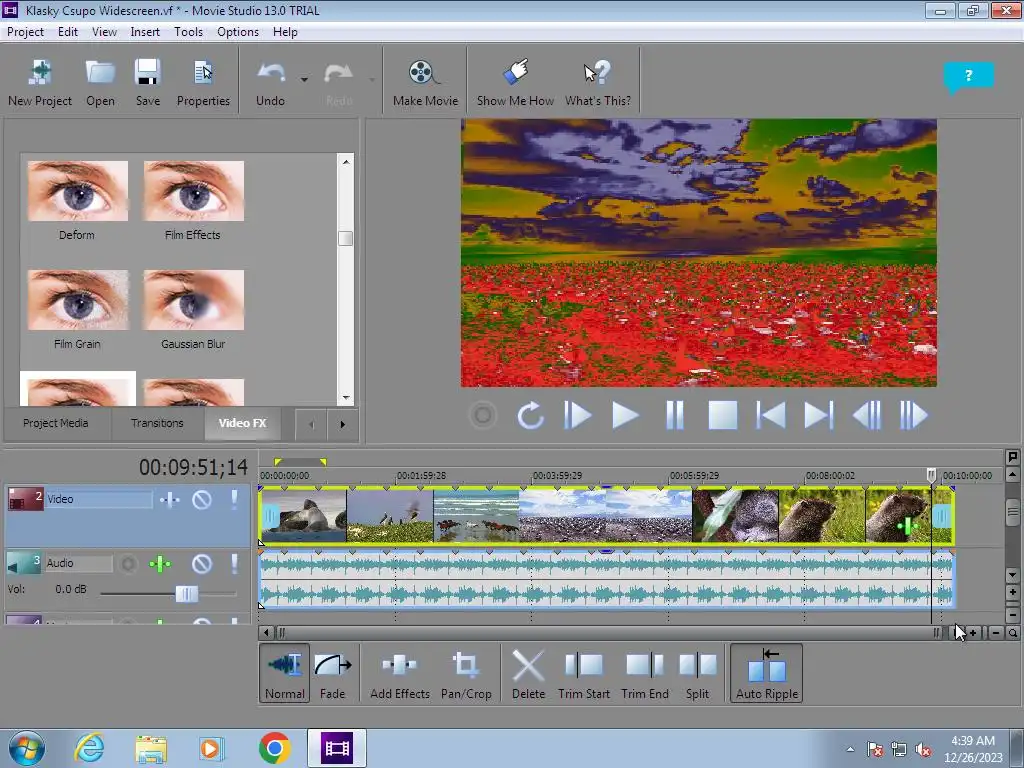The image size is (1024, 768).
Task: Play the preview
Action: pos(625,415)
